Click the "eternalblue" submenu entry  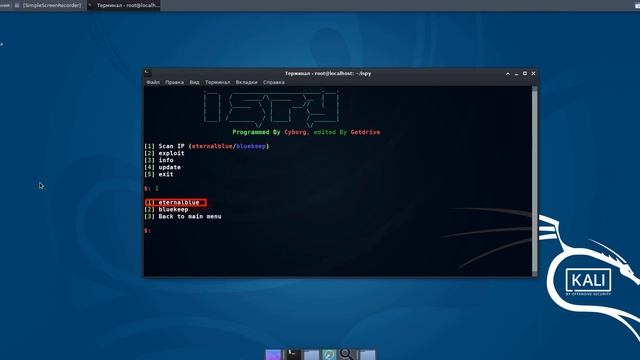coord(176,202)
